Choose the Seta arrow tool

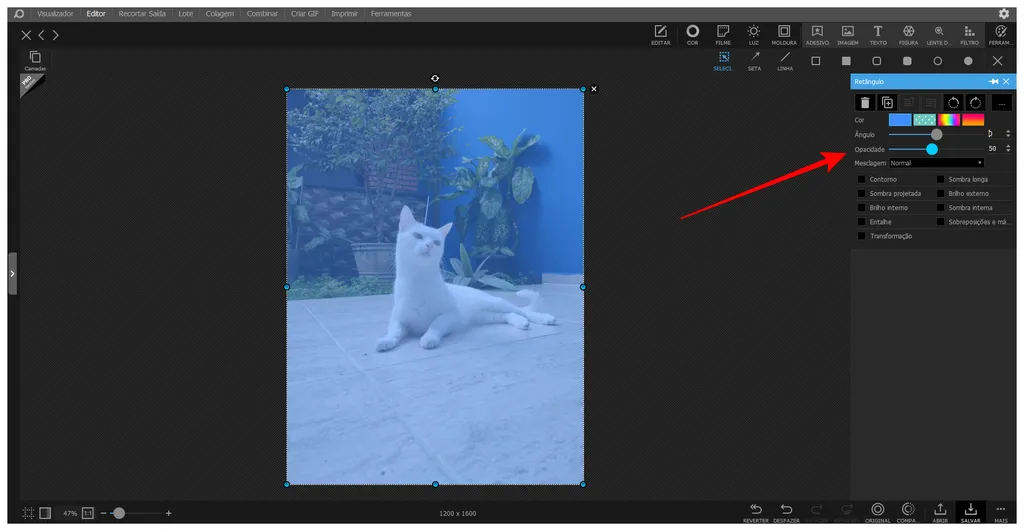click(754, 61)
